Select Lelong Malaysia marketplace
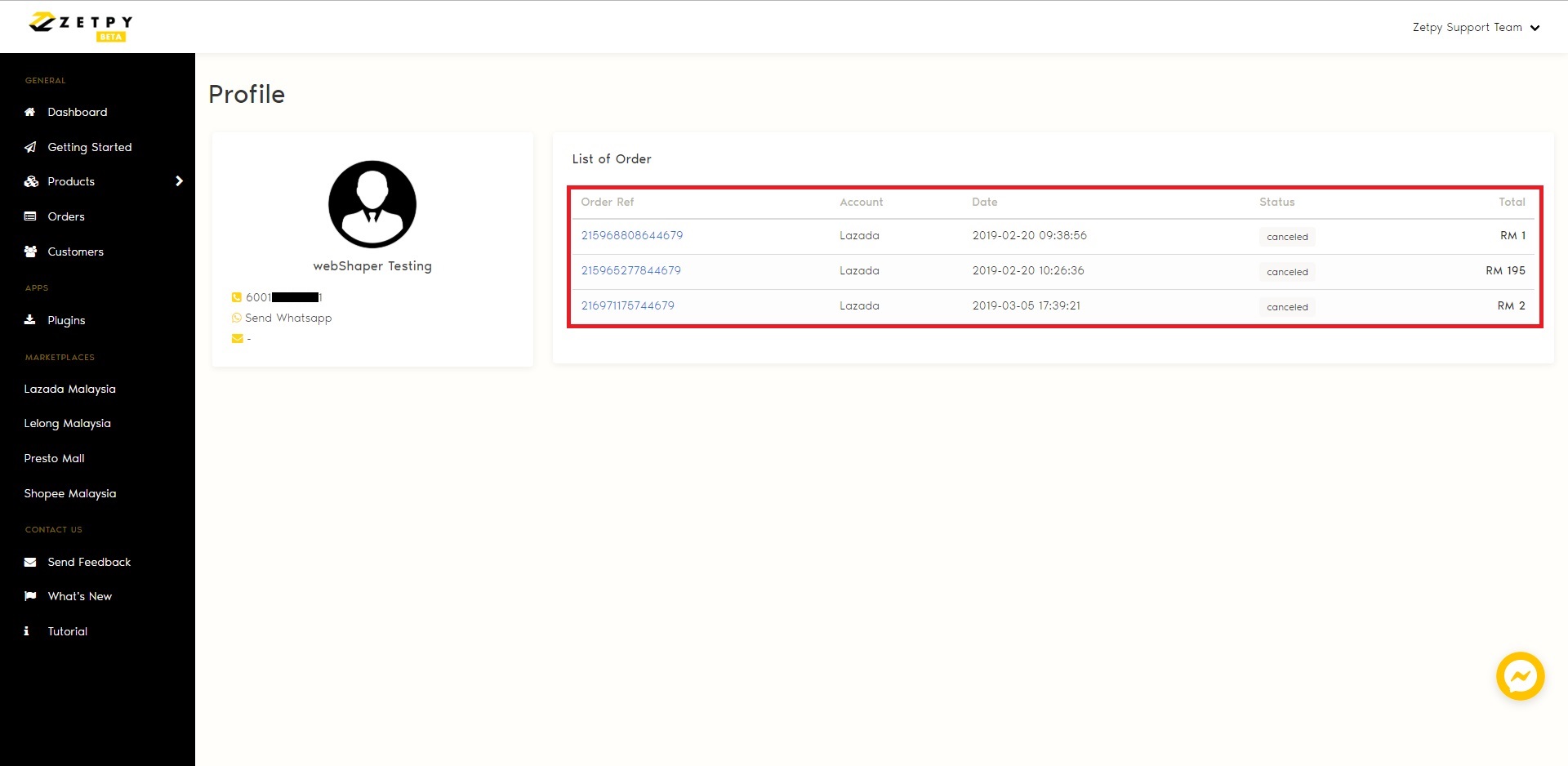1568x766 pixels. click(x=68, y=423)
